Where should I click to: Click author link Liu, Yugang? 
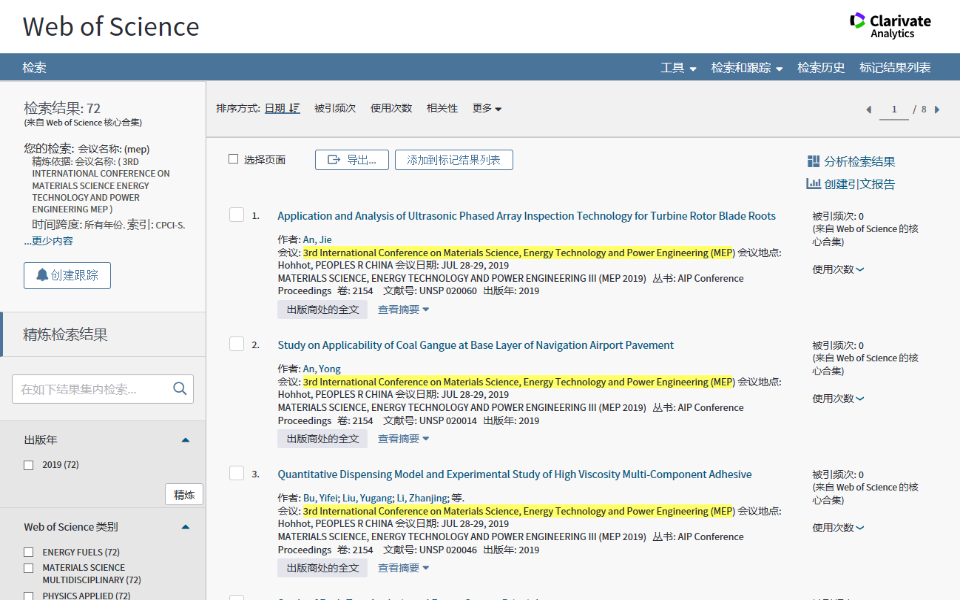tap(368, 498)
